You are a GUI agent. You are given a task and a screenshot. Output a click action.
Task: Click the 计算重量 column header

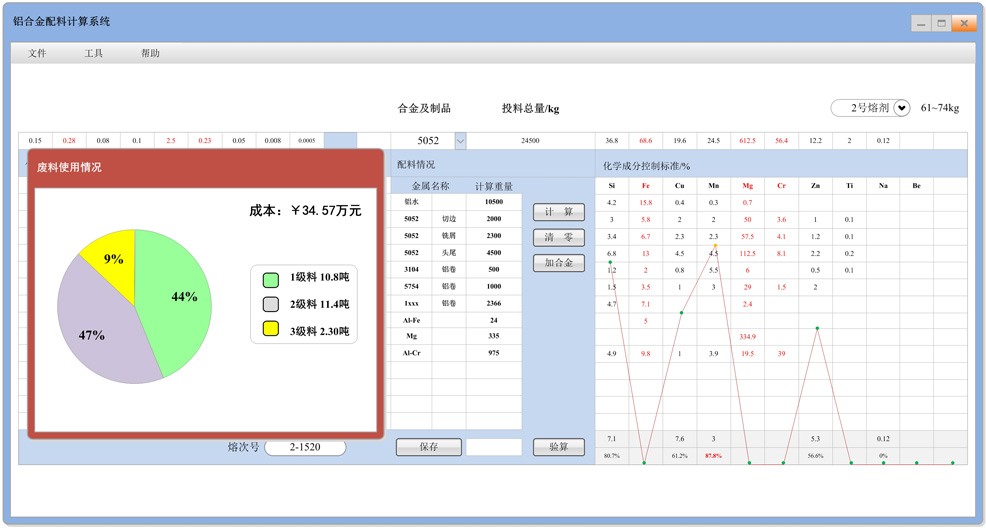click(494, 187)
